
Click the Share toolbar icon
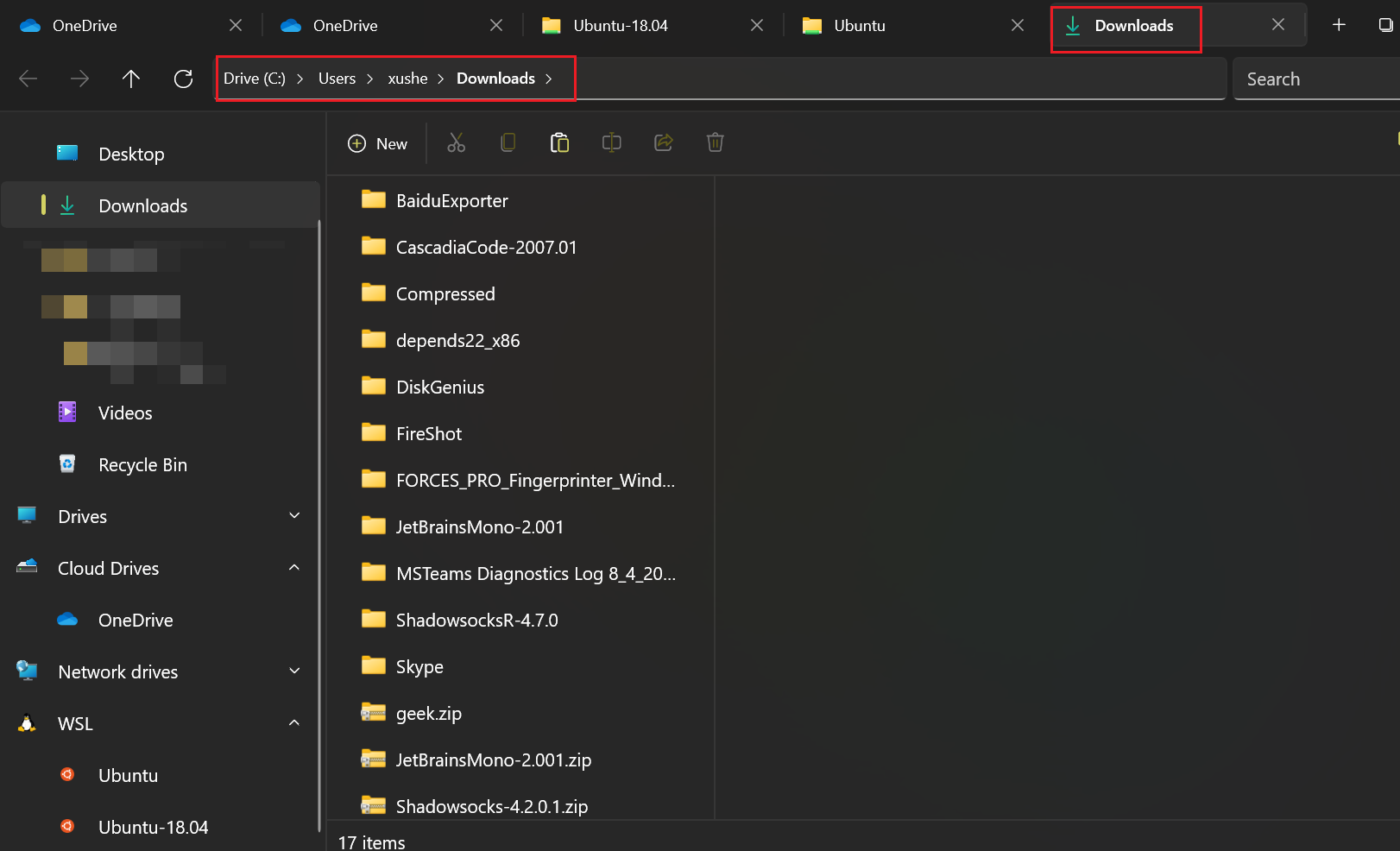(x=664, y=142)
